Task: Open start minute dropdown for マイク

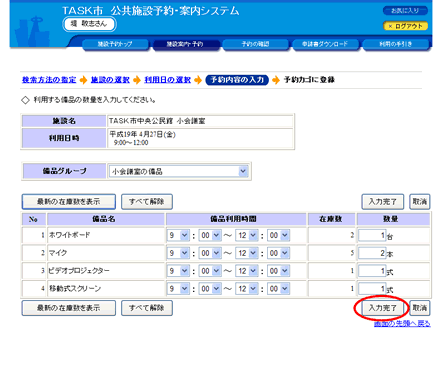Action: (x=210, y=253)
